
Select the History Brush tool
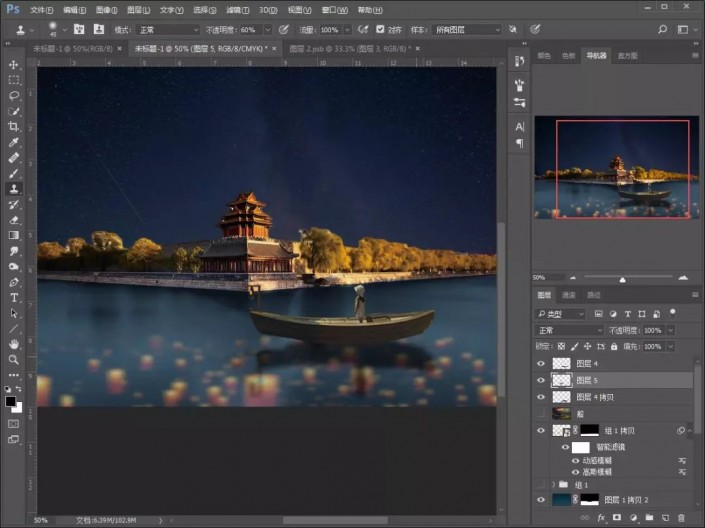tap(13, 204)
